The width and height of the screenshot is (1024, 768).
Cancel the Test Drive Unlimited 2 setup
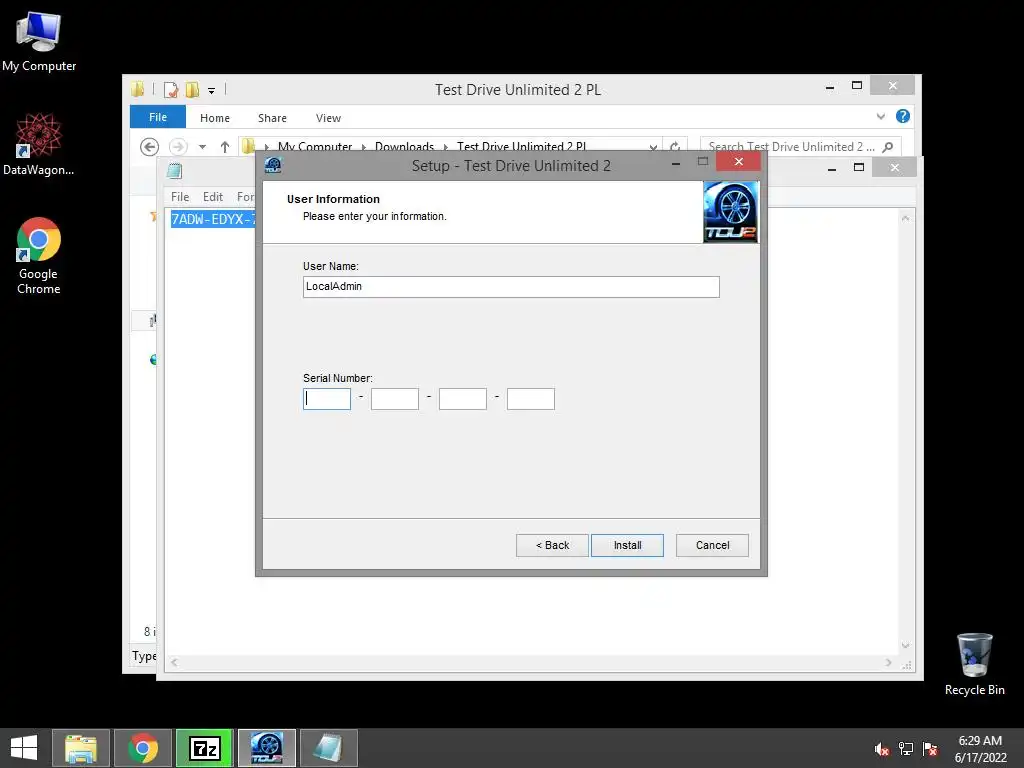[712, 545]
